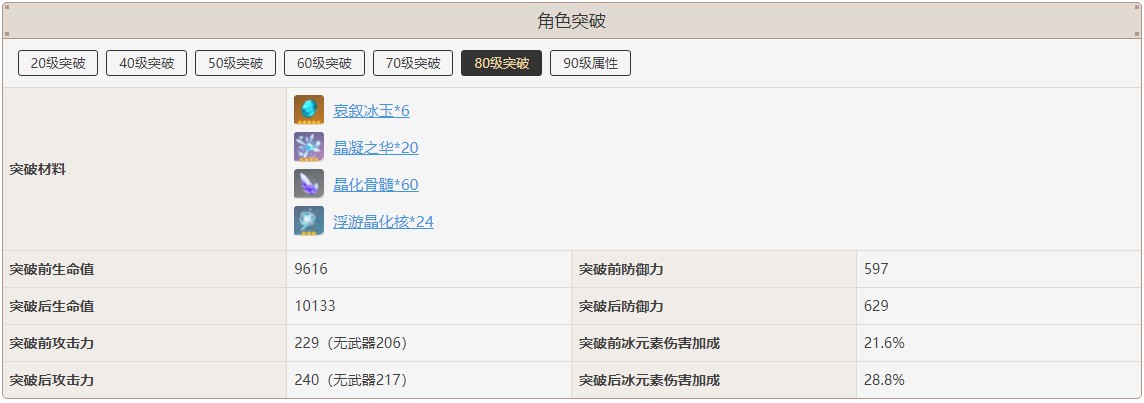1144x403 pixels.
Task: Click the 哀叙冰玉 gem icon
Action: (x=309, y=110)
